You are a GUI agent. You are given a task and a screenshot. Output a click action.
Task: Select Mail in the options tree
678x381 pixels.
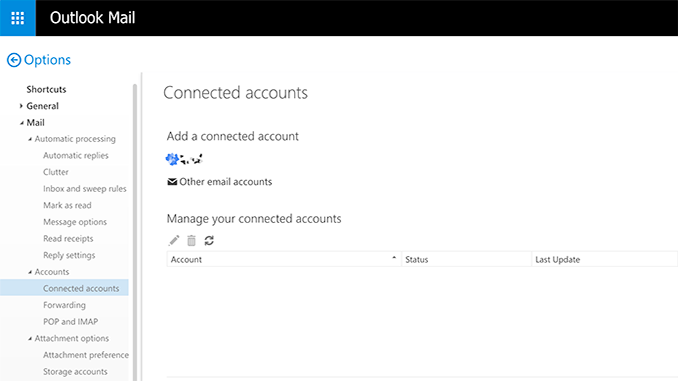pyautogui.click(x=35, y=123)
